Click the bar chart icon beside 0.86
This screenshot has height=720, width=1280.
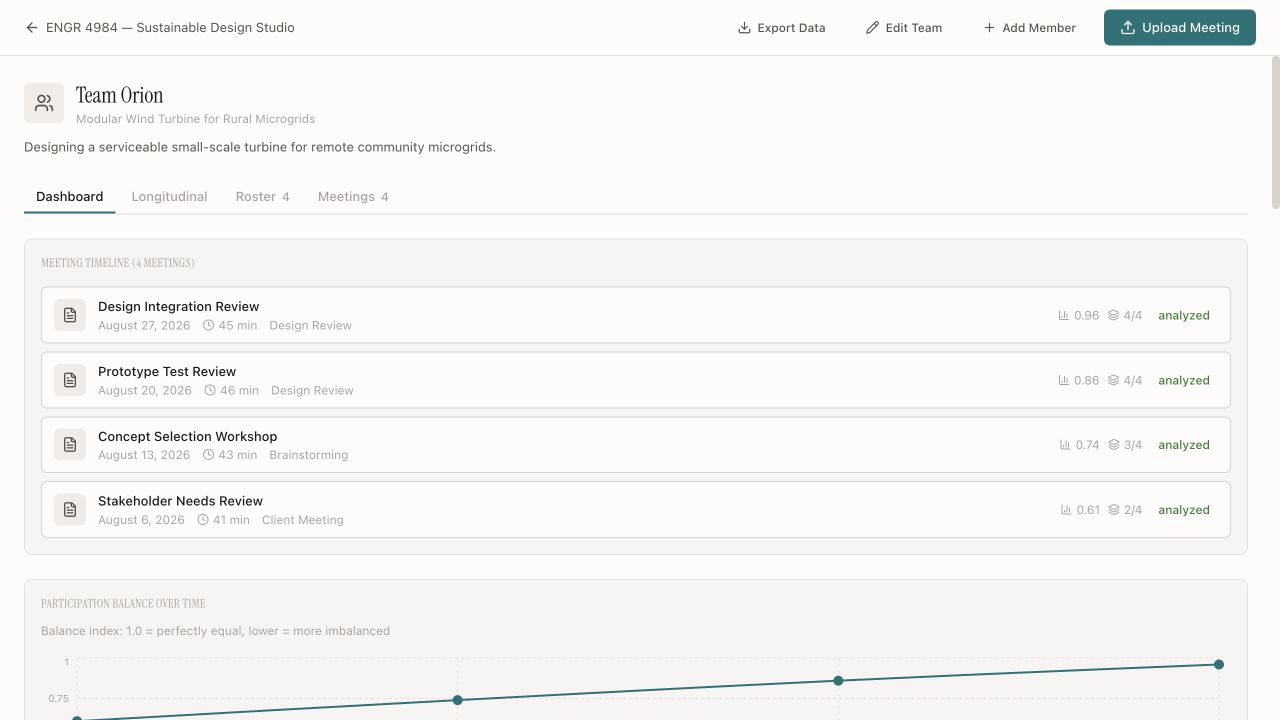[x=1064, y=380]
